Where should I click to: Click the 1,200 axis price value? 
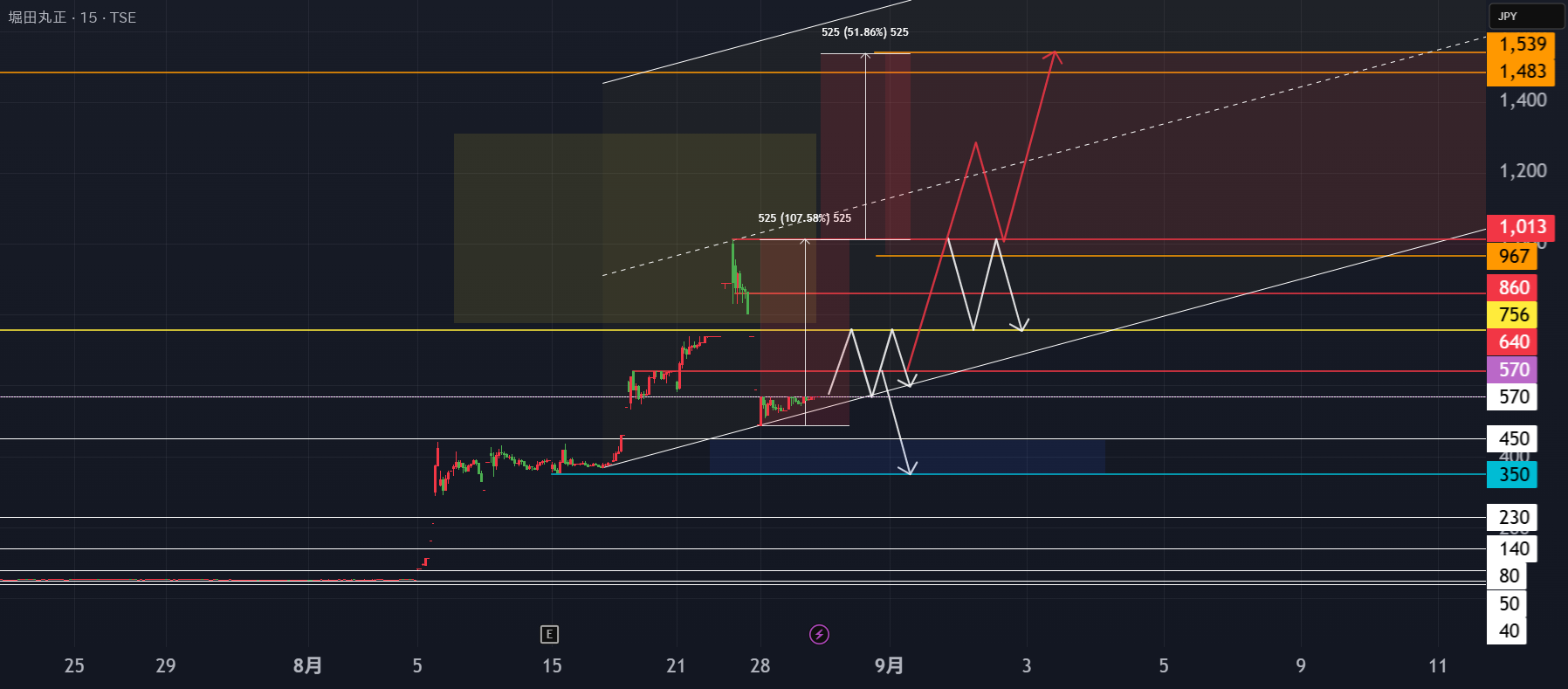click(x=1523, y=171)
